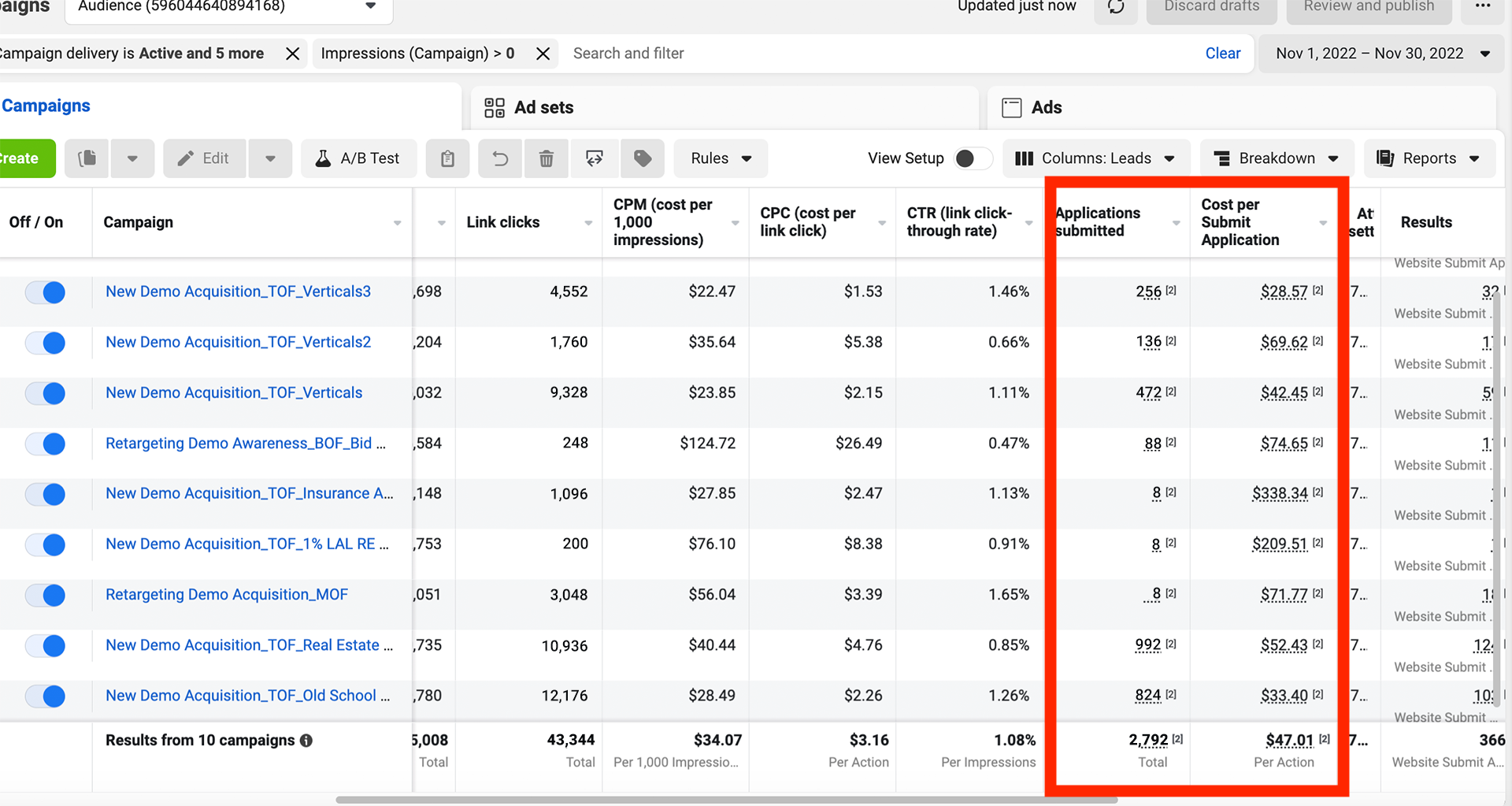The width and height of the screenshot is (1512, 806).
Task: Click the footnote [2] beside $47.01 total
Action: coord(1325,739)
